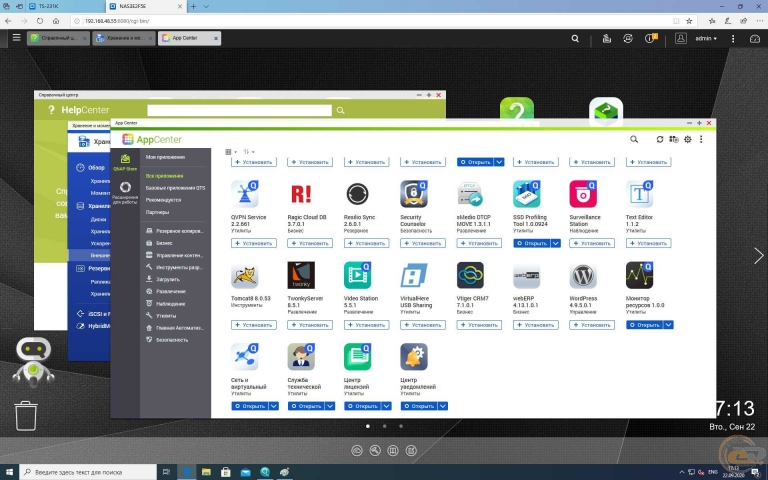Click Установить under Tomcat8
This screenshot has height=480, width=768.
coord(254,325)
